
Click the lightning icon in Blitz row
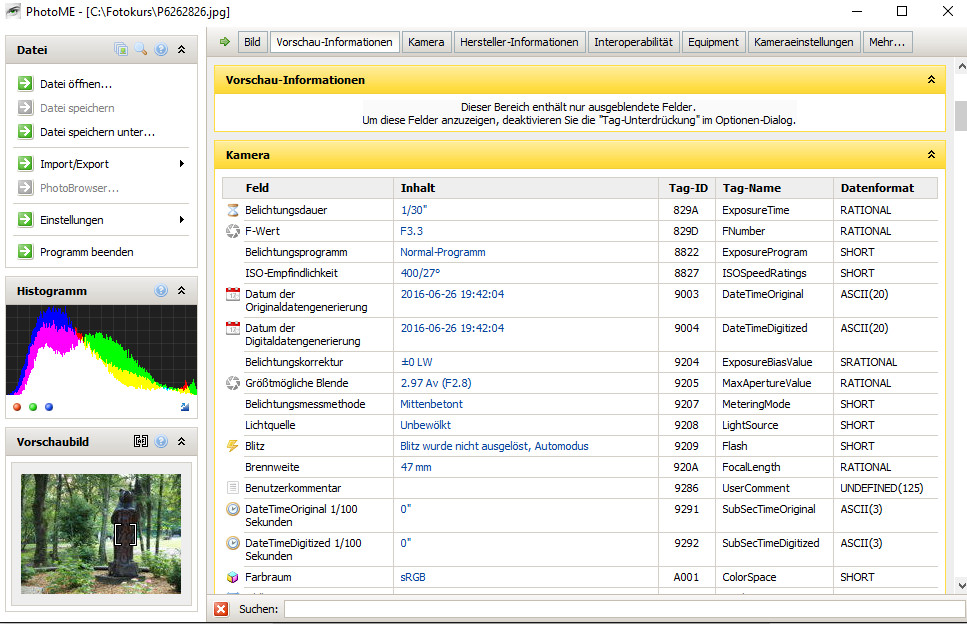pyautogui.click(x=233, y=446)
